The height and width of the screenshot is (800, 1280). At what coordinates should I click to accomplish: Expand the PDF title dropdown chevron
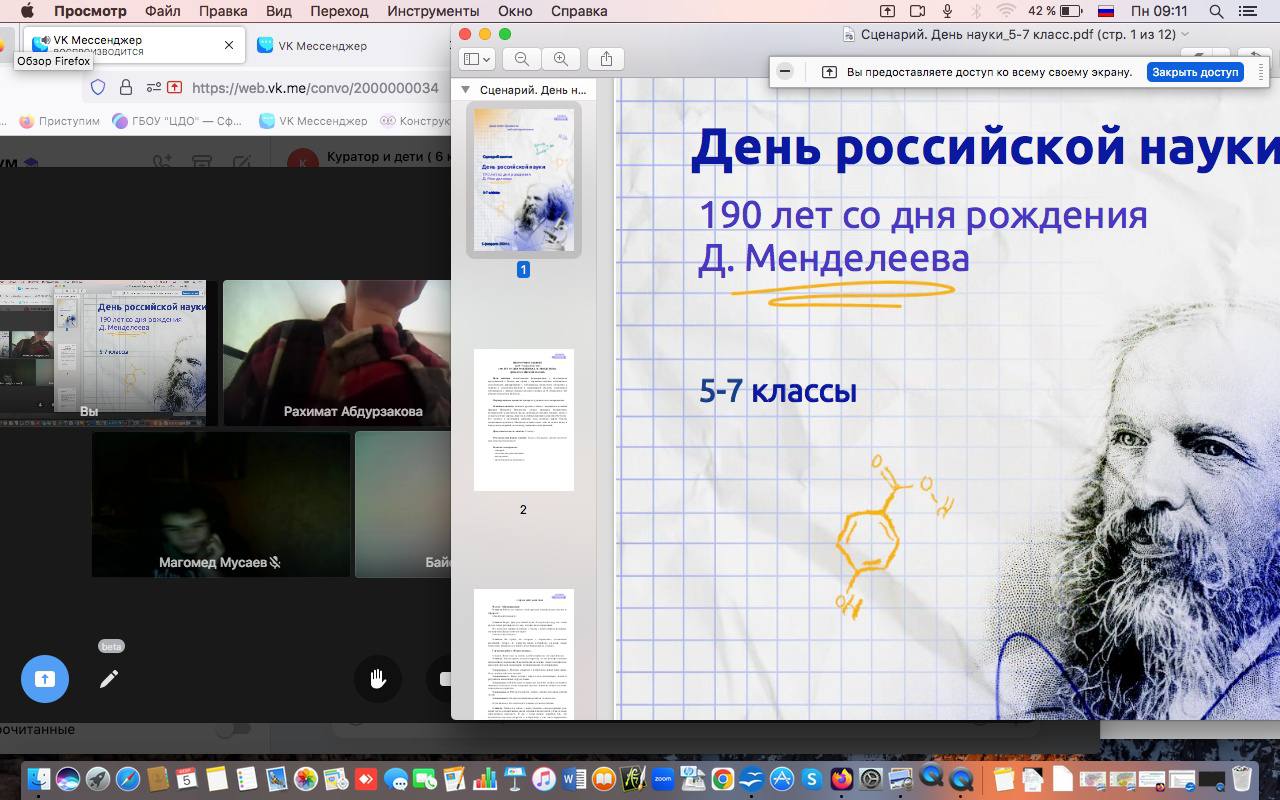point(1186,34)
